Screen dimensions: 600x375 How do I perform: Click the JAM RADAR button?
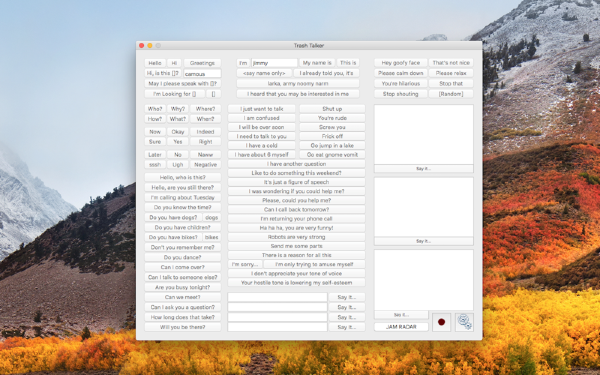(x=401, y=327)
